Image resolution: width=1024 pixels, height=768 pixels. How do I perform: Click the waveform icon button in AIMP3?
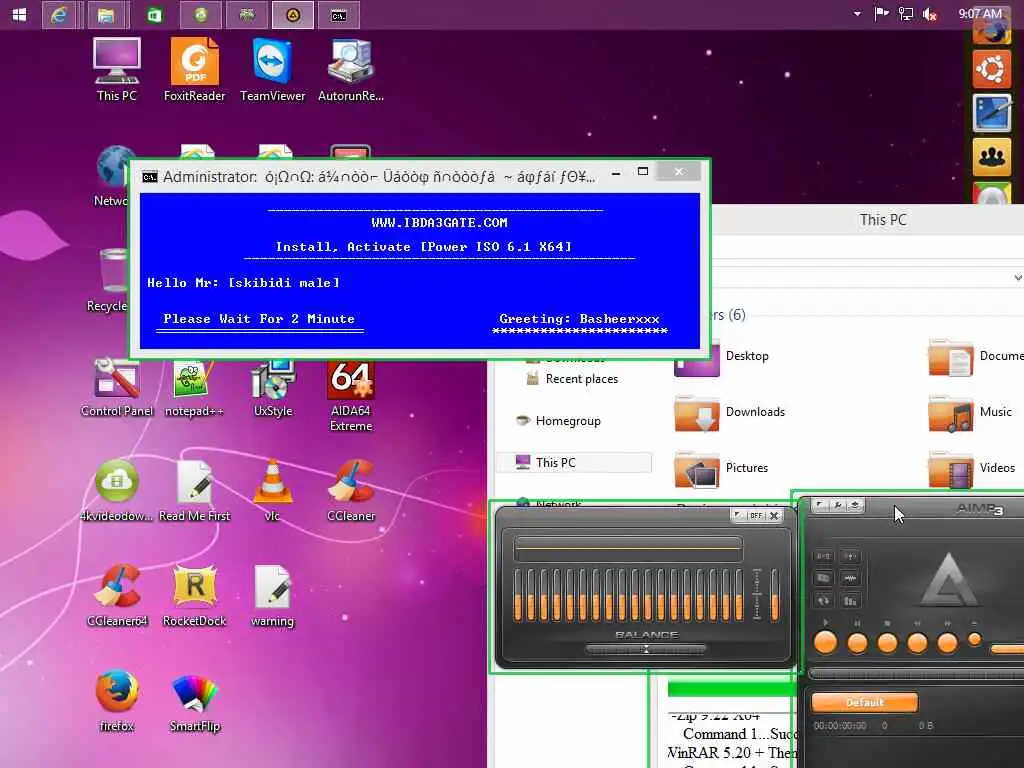click(850, 578)
